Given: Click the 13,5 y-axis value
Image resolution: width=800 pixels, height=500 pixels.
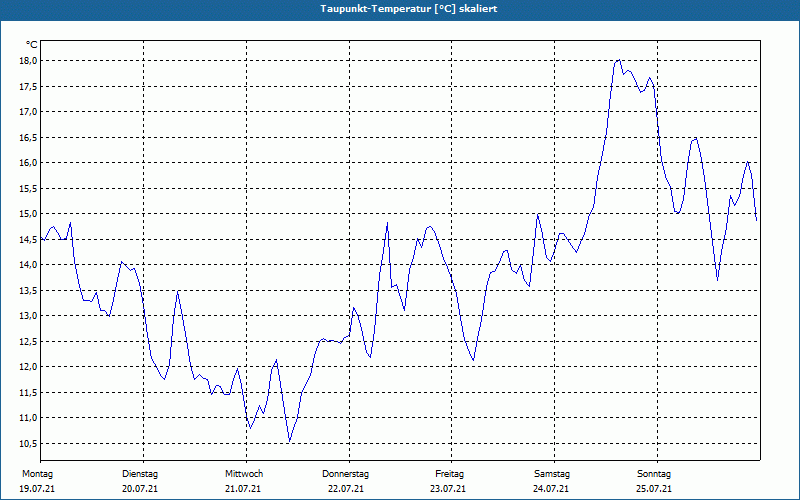Looking at the screenshot, I should [x=29, y=290].
